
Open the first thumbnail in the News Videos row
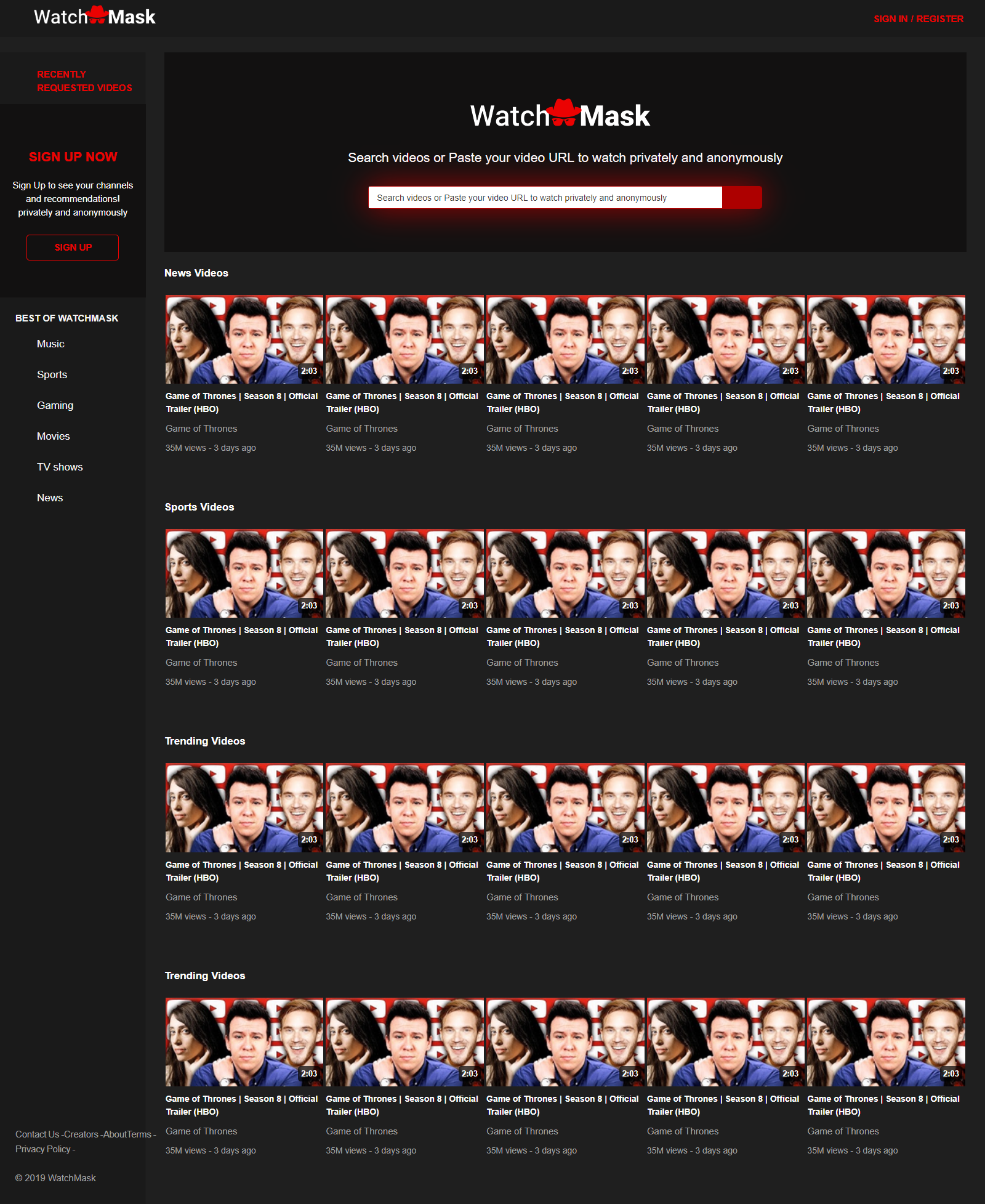(x=244, y=340)
